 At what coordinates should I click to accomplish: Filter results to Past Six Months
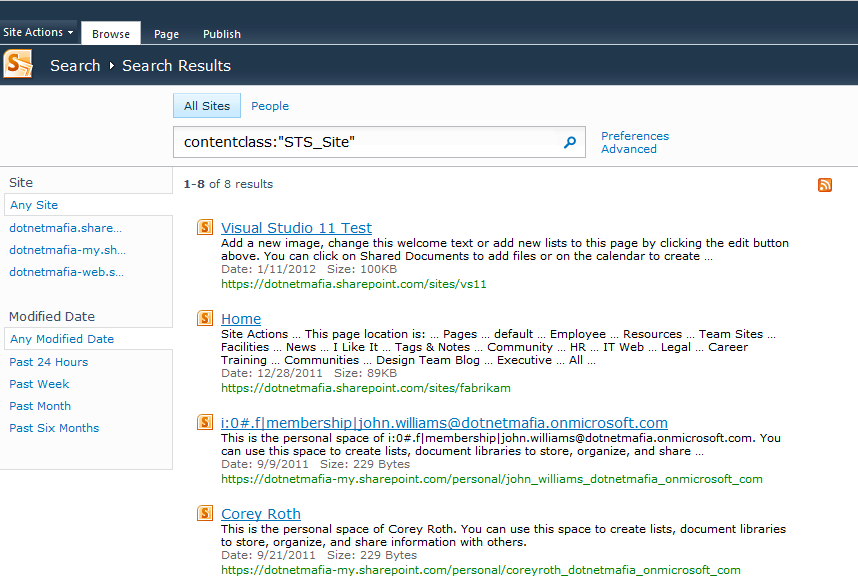(x=54, y=427)
